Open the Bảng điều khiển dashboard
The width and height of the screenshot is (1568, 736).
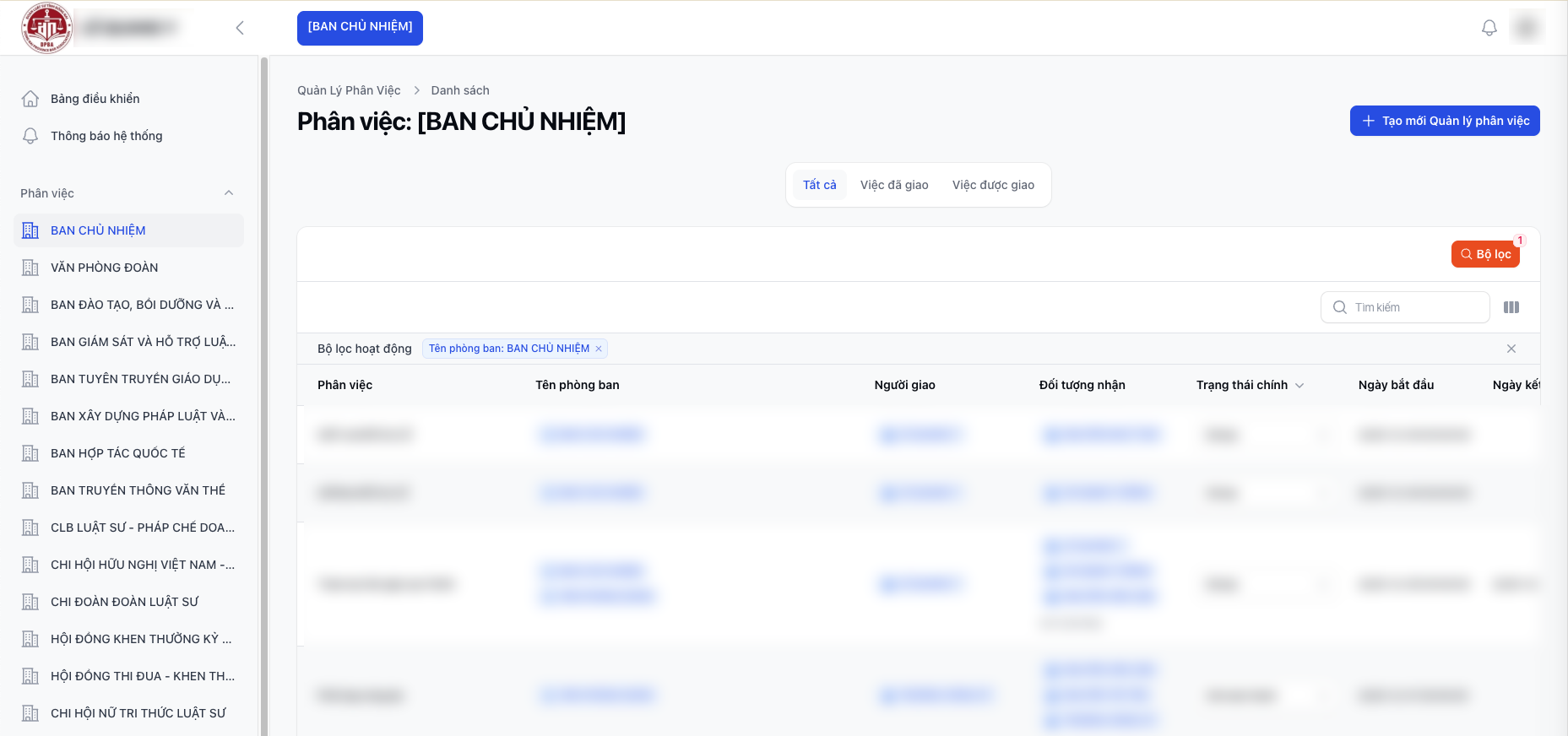coord(95,99)
